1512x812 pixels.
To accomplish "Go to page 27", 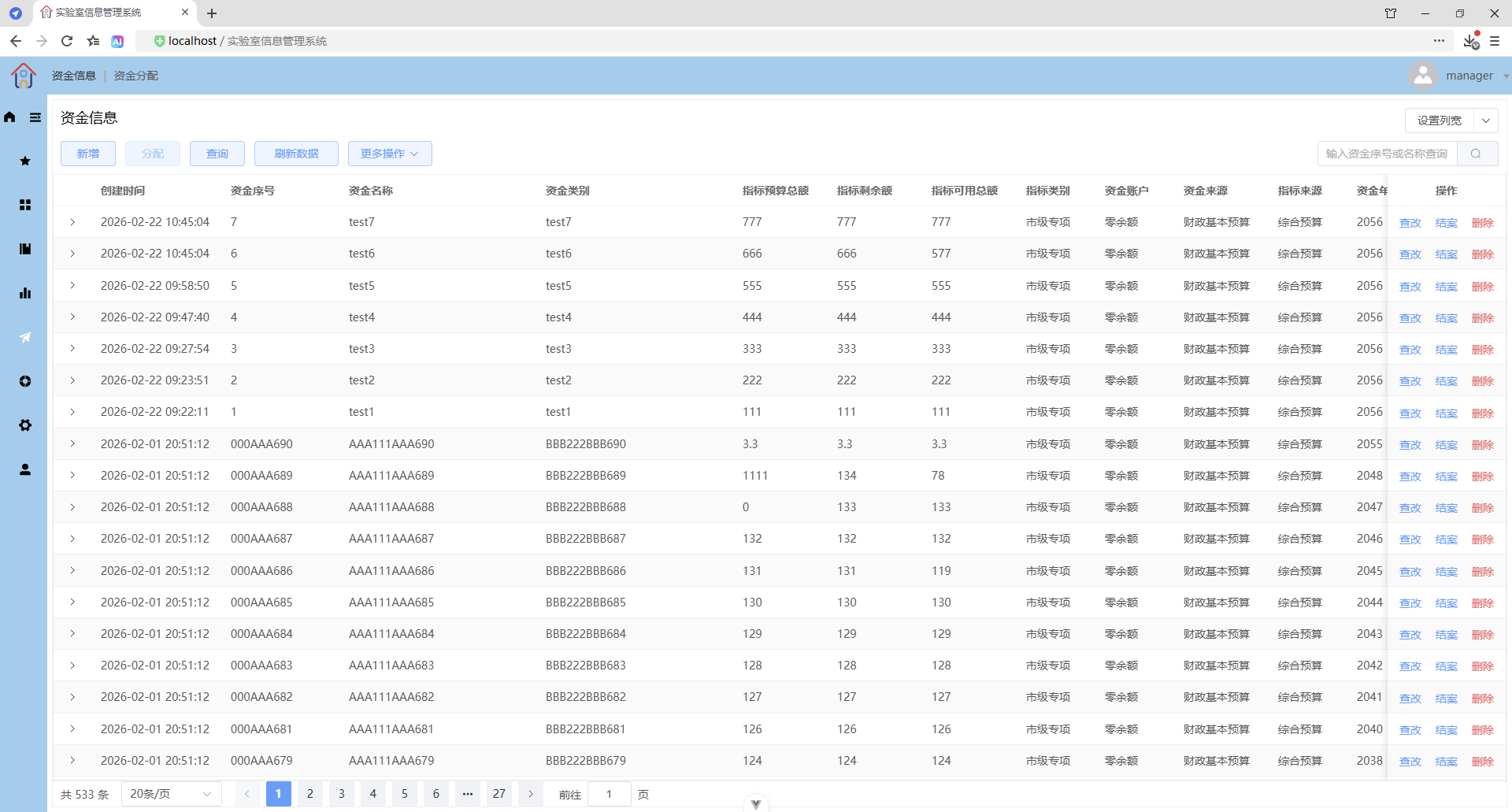I will pyautogui.click(x=499, y=794).
